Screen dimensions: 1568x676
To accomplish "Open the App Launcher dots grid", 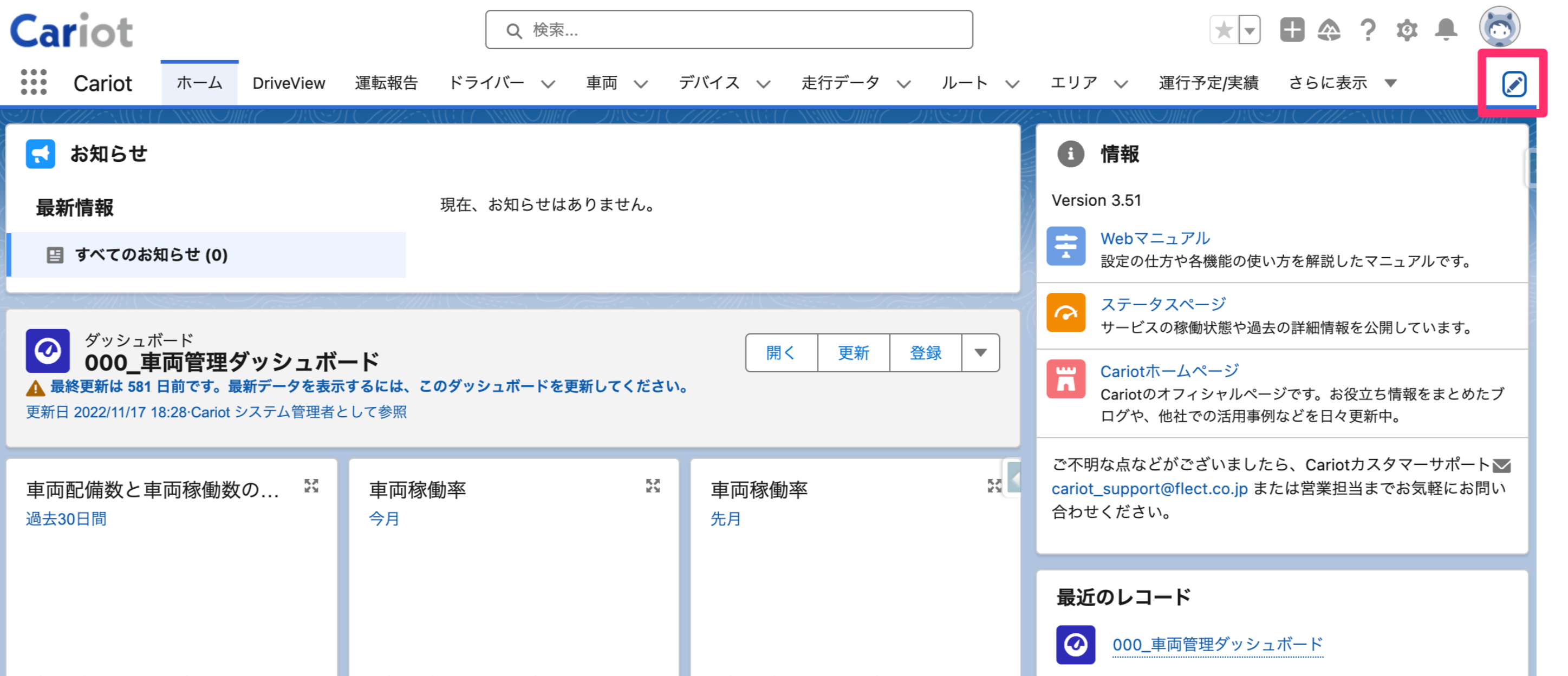I will 34,83.
